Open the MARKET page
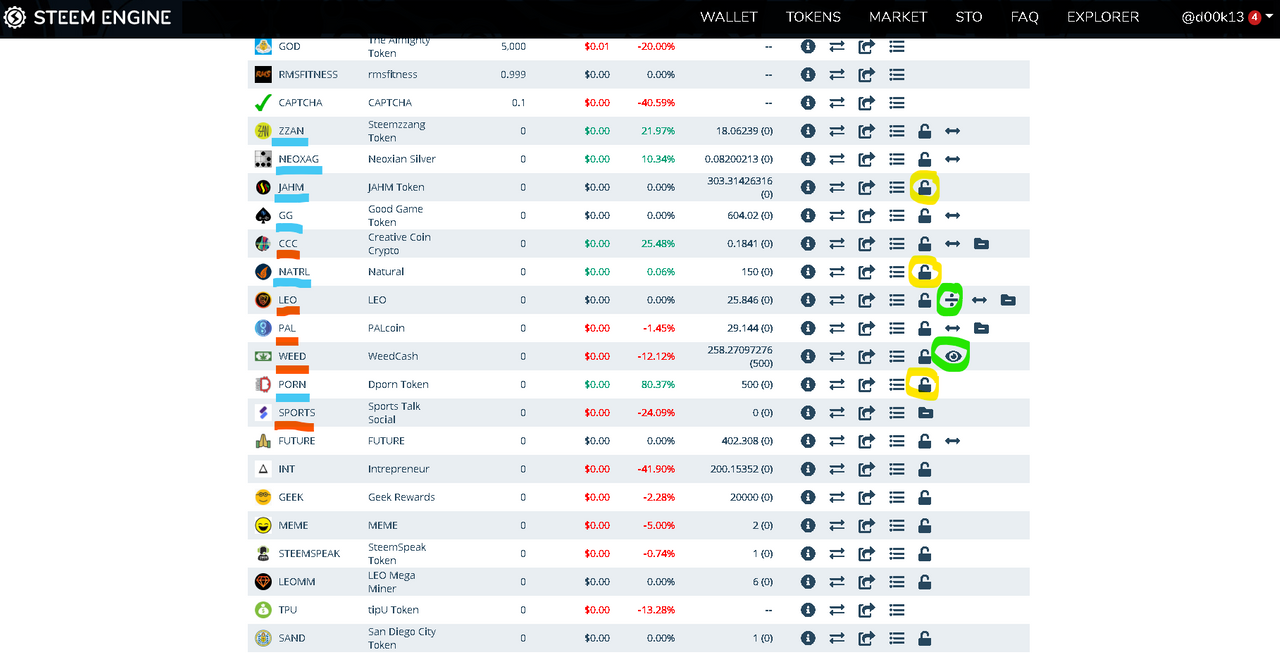The height and width of the screenshot is (653, 1280). (898, 17)
